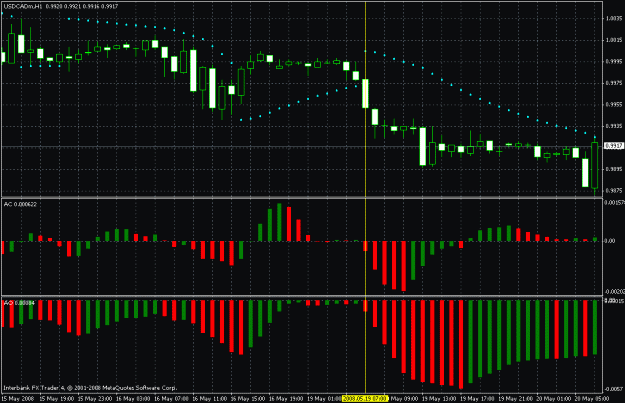
Task: Click the AO indicator label in the bottom pane
Action: [19, 303]
